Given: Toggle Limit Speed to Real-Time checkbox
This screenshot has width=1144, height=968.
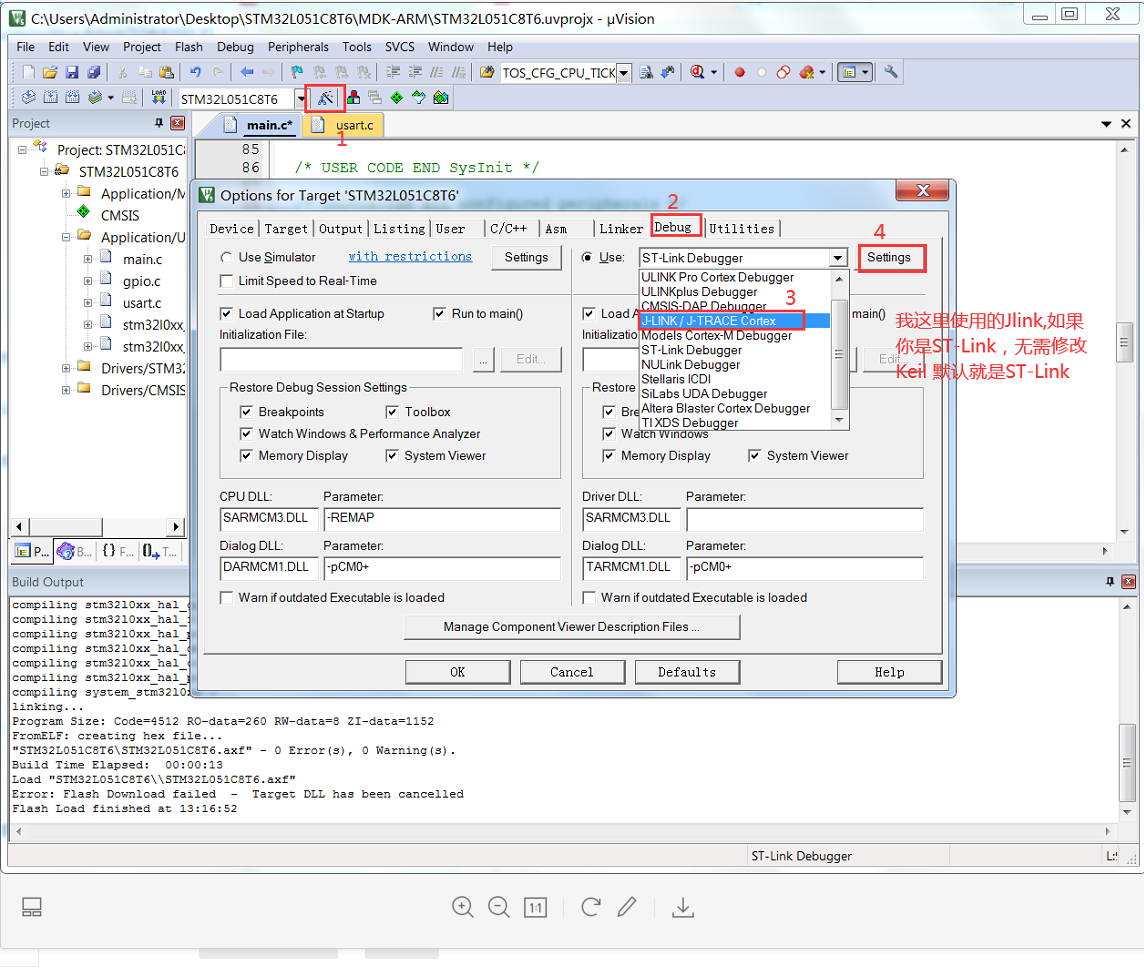Looking at the screenshot, I should (x=226, y=281).
